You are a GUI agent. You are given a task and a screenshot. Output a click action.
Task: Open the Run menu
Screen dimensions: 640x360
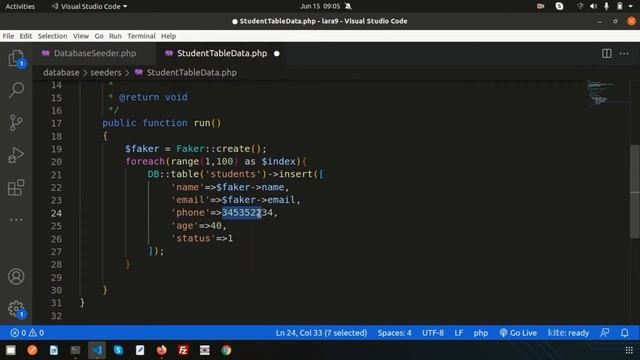(x=115, y=36)
